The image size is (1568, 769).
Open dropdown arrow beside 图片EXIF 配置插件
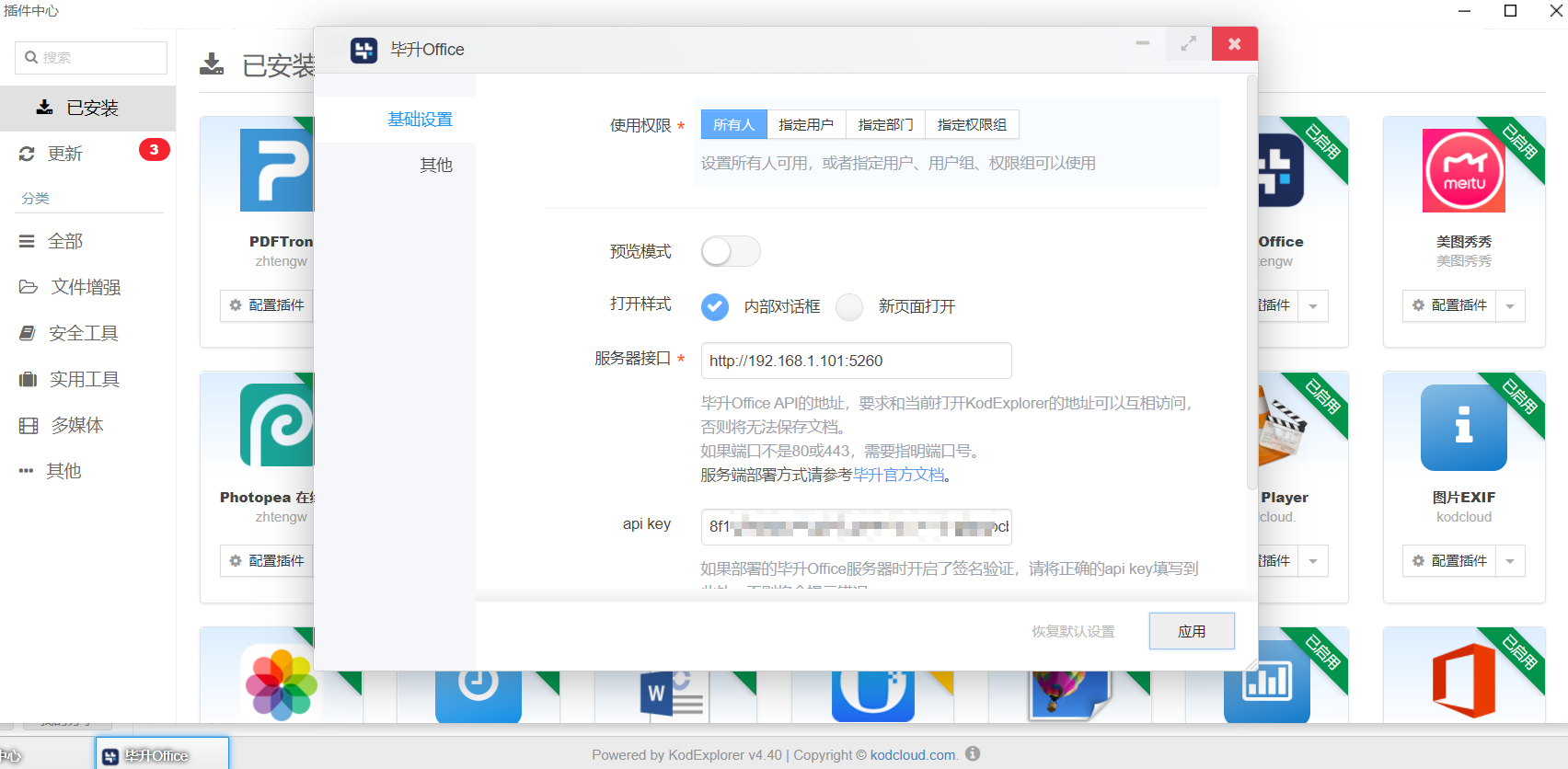click(1510, 561)
